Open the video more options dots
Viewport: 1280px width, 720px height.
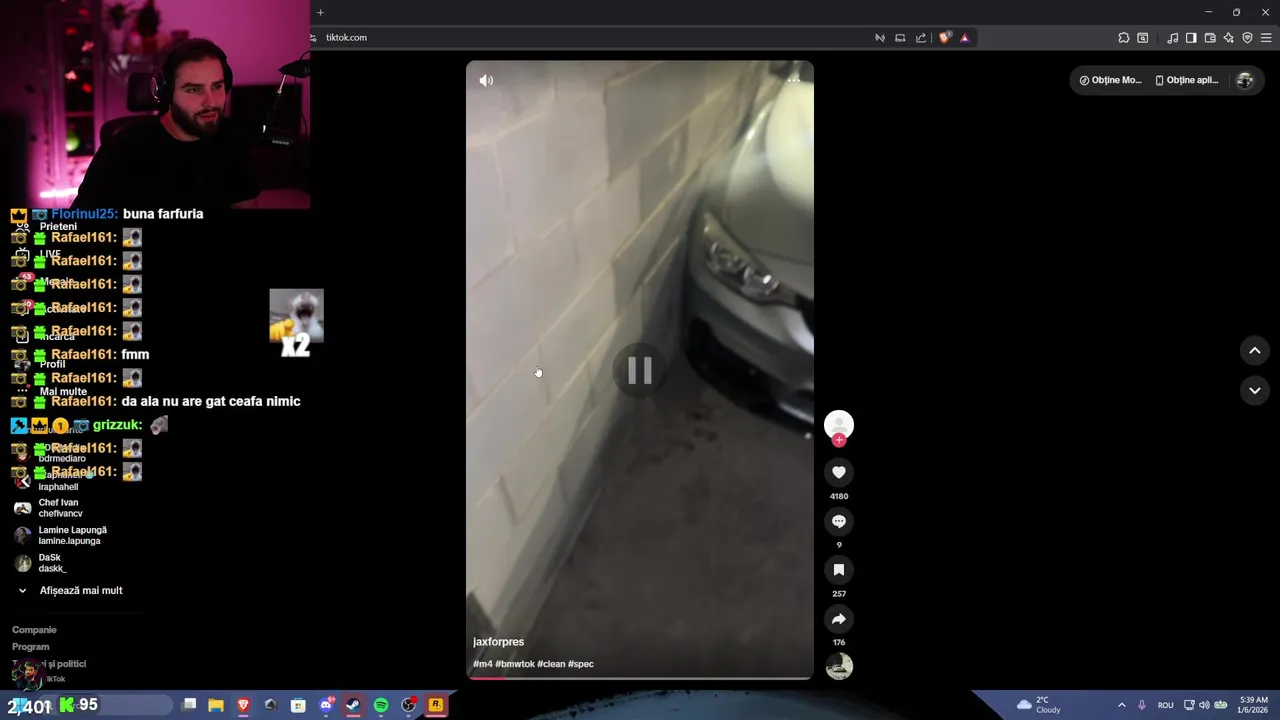[794, 80]
